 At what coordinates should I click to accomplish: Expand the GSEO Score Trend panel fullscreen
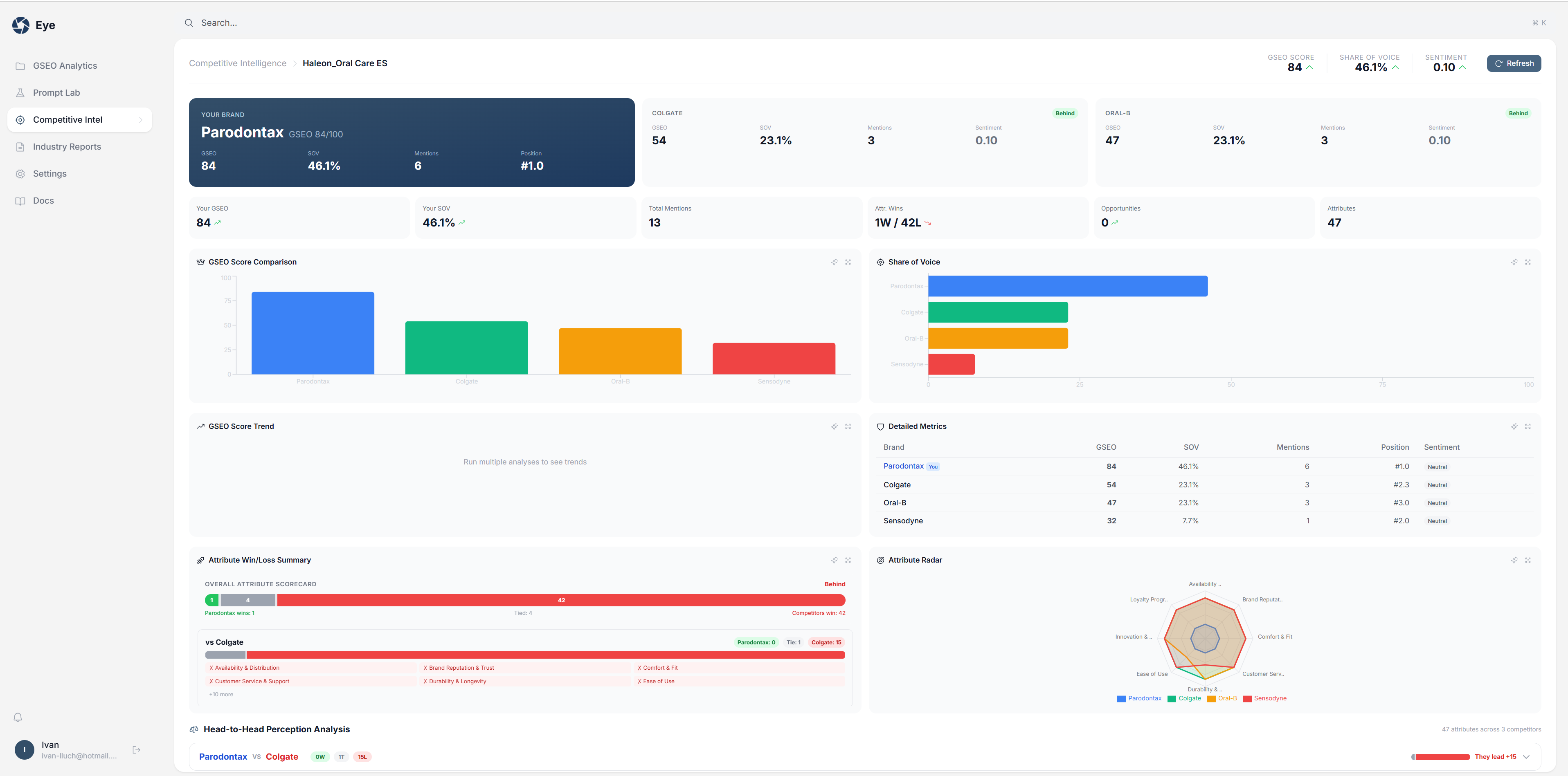(x=848, y=426)
